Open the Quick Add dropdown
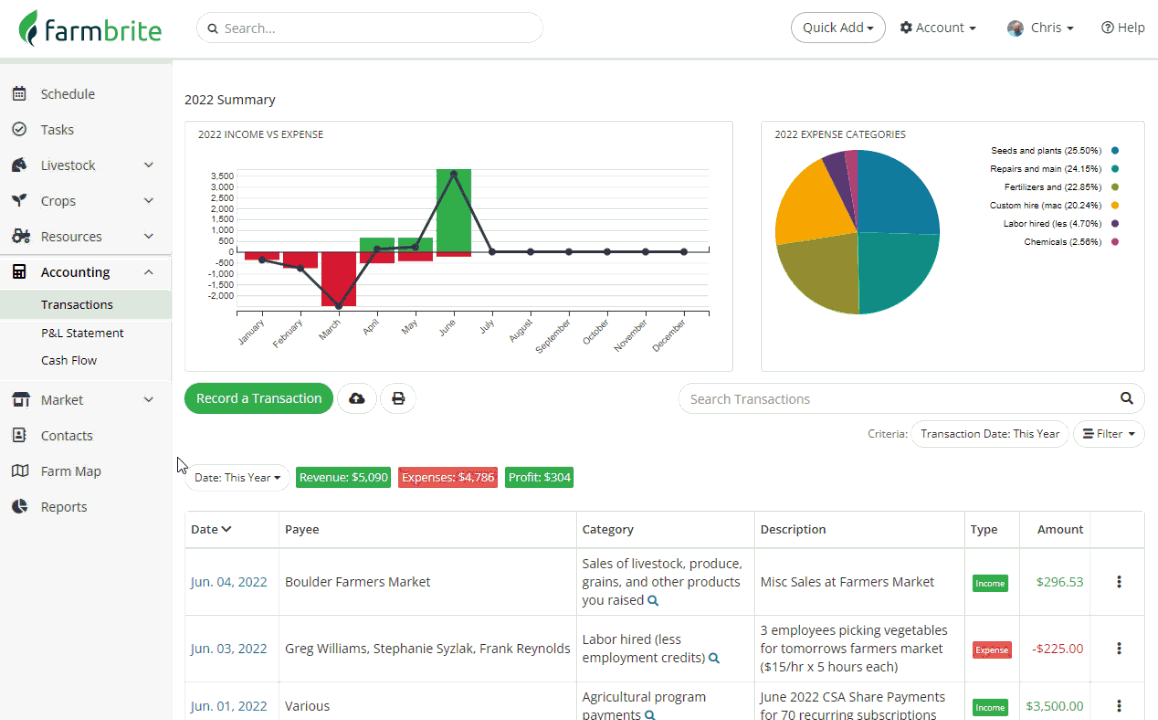The width and height of the screenshot is (1158, 720). click(838, 27)
